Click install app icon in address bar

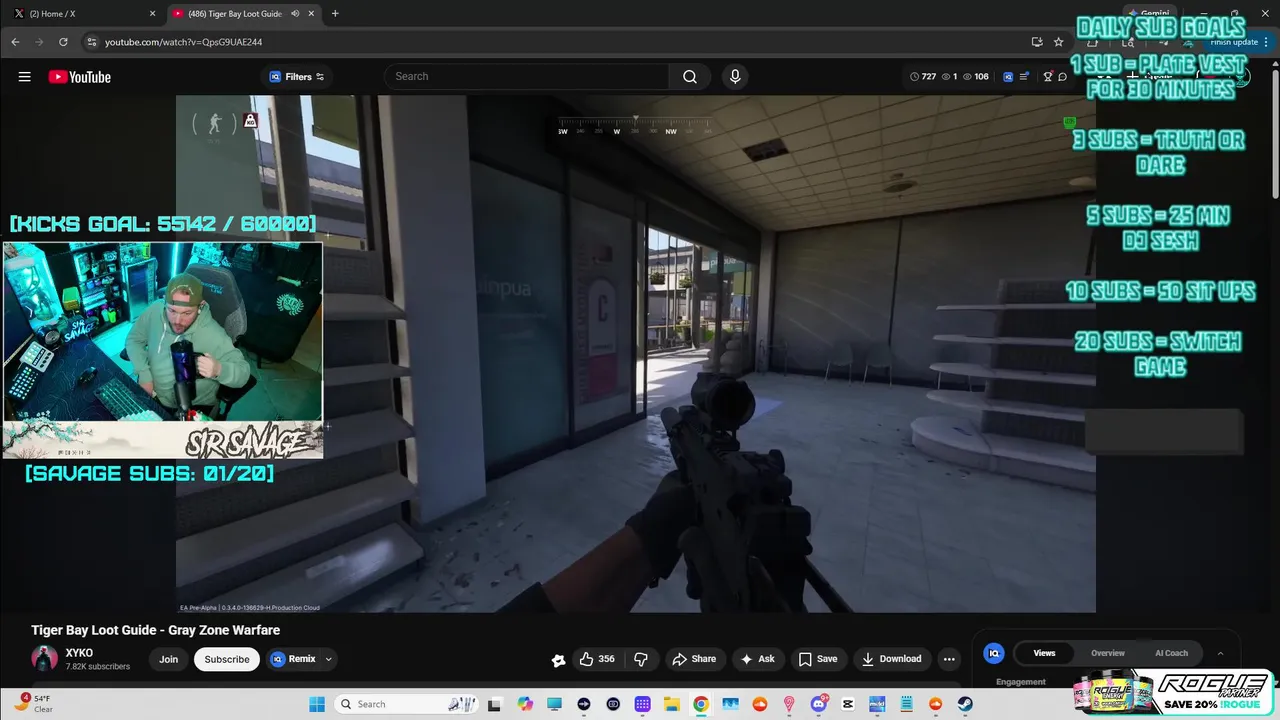click(1037, 42)
